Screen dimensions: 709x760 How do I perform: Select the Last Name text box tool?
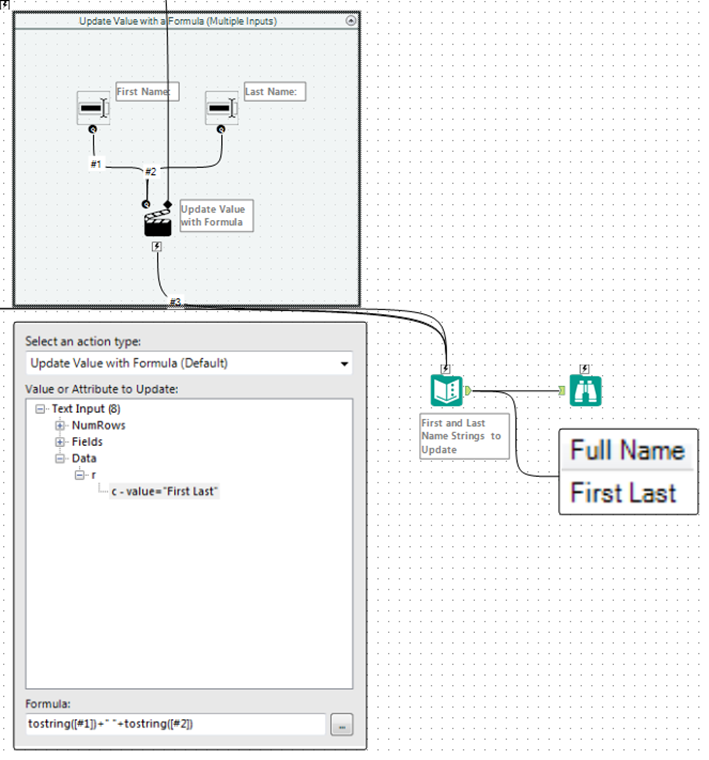[221, 108]
